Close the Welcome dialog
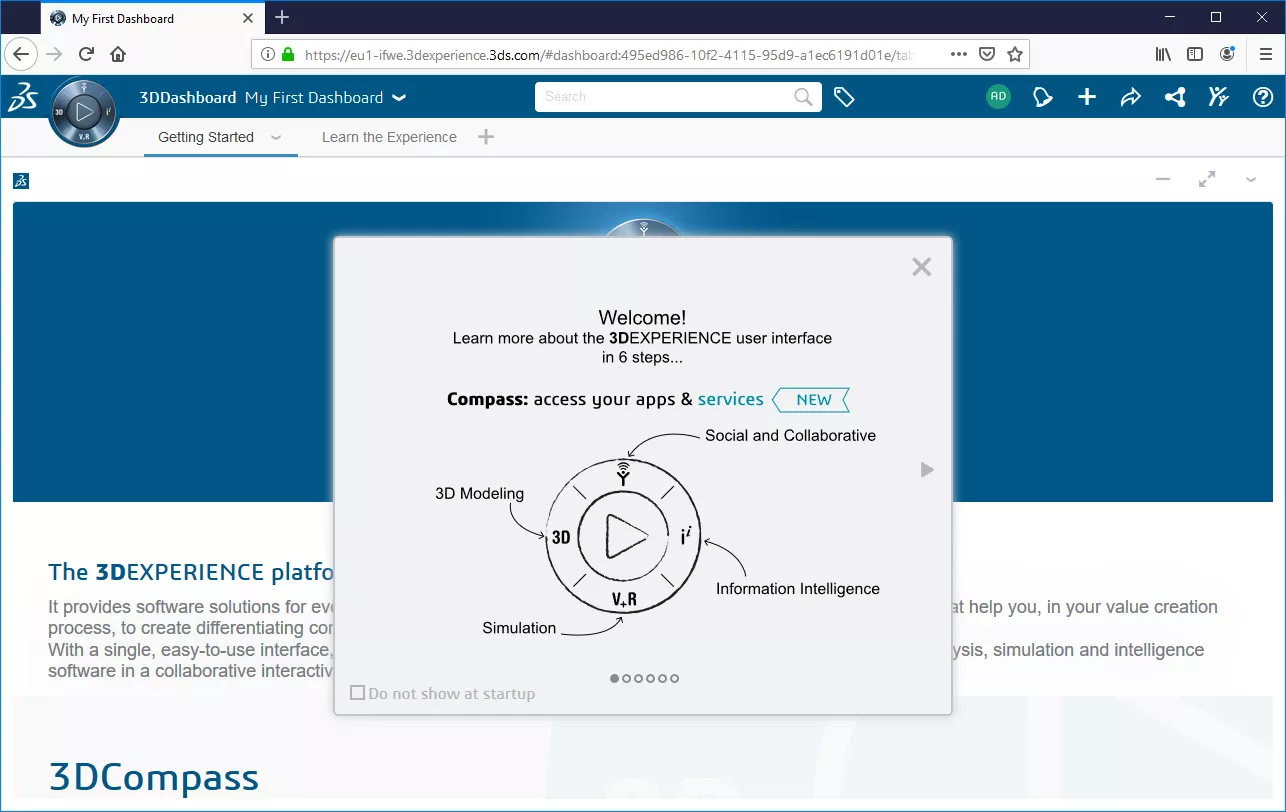 click(x=921, y=267)
